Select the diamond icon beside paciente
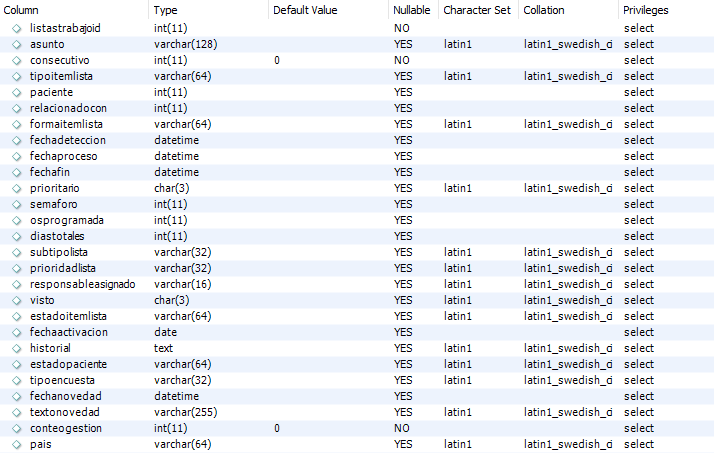 tap(17, 92)
